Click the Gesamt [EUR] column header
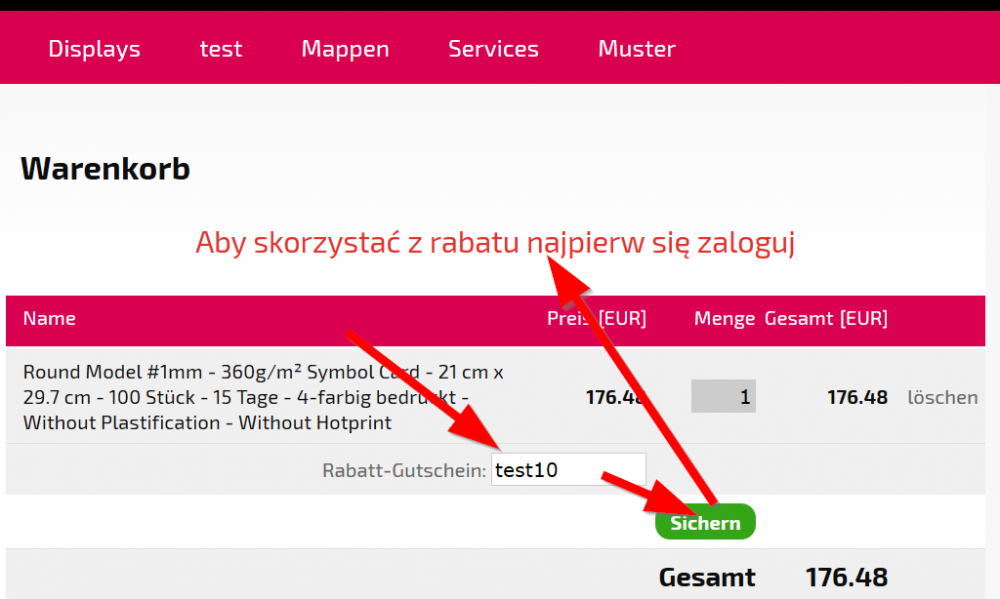This screenshot has width=1000, height=599. click(826, 318)
